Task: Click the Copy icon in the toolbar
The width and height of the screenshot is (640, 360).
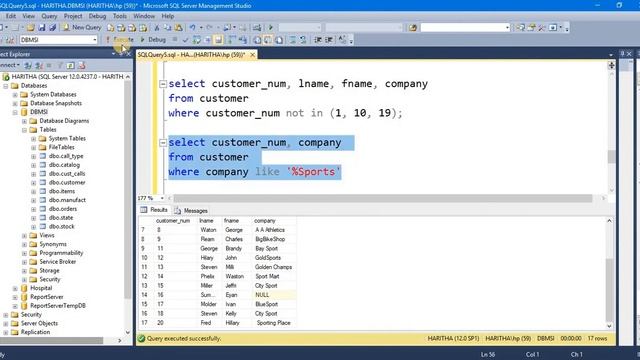Action: click(167, 27)
